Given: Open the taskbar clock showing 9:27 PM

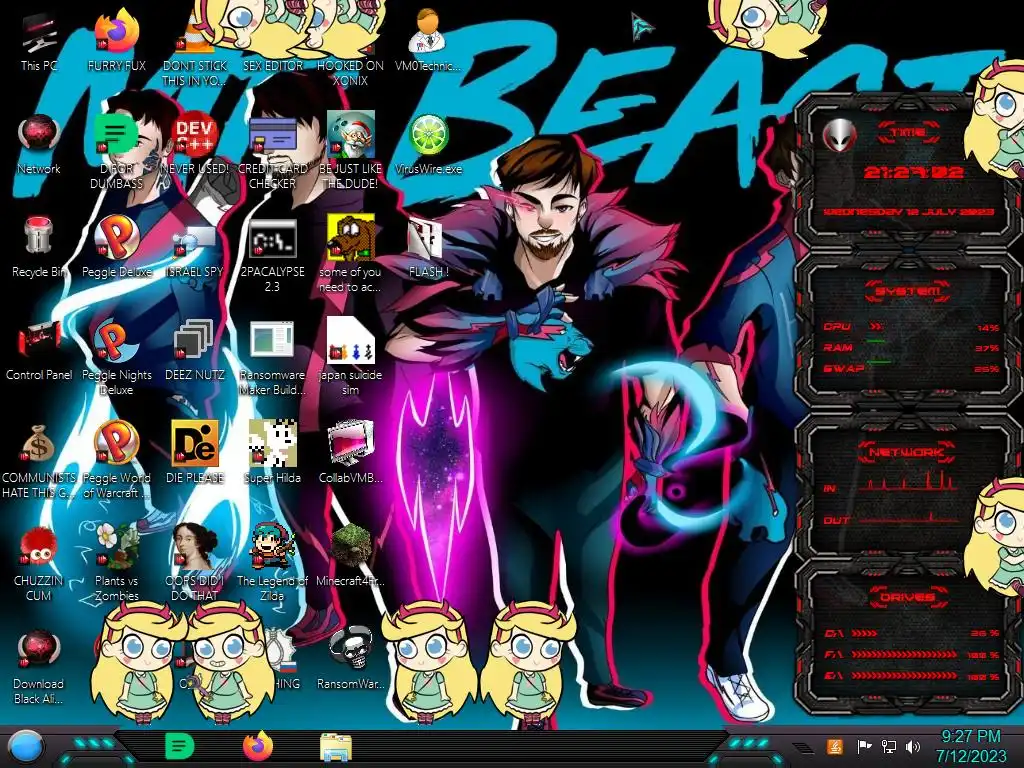Looking at the screenshot, I should point(971,746).
